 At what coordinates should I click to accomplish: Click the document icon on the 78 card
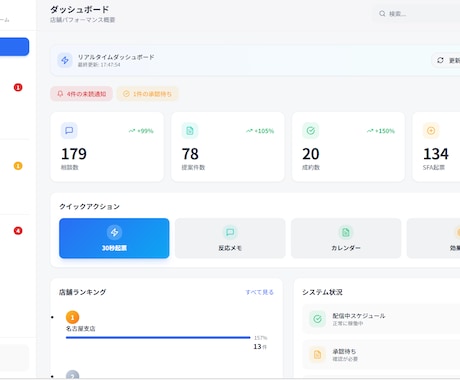190,130
